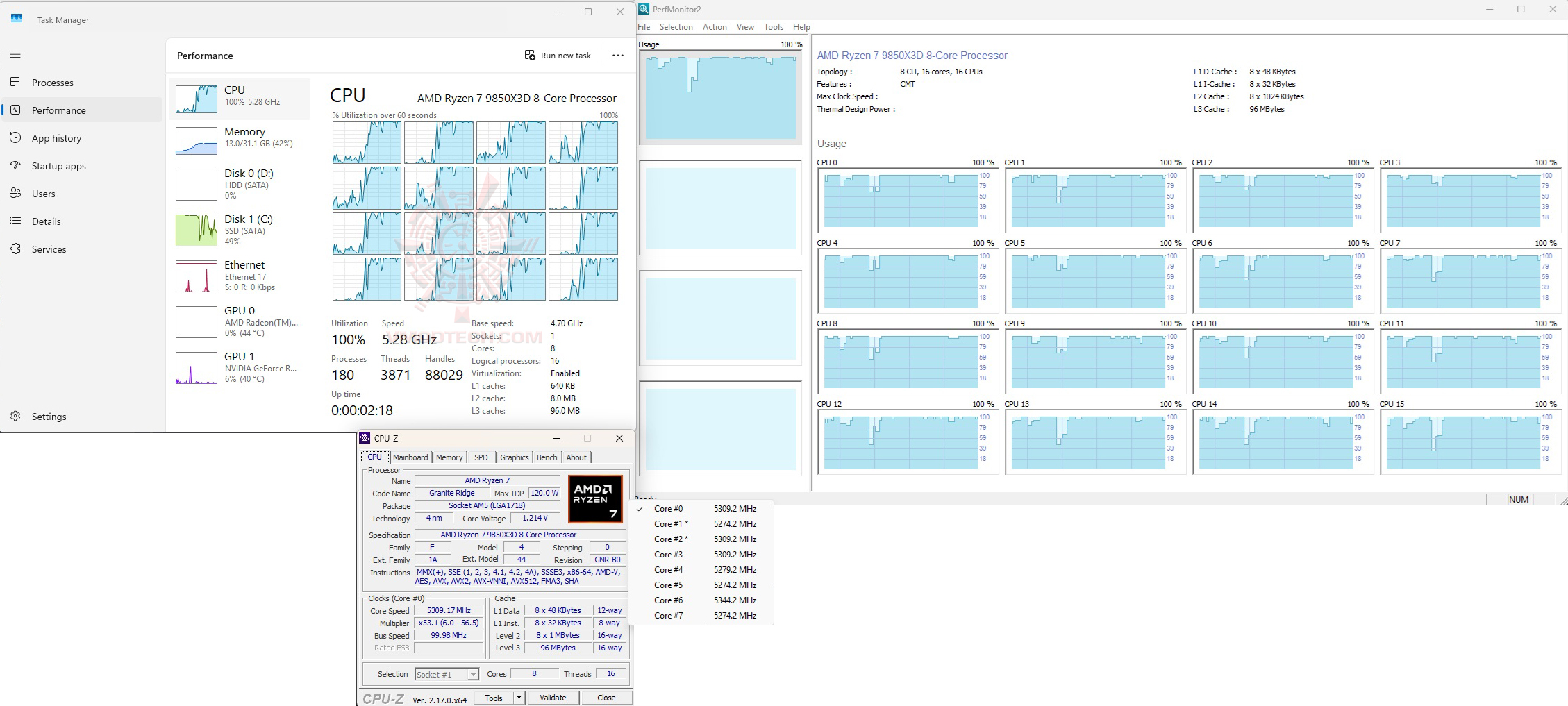Click the Granite Ridge code name field

click(452, 494)
